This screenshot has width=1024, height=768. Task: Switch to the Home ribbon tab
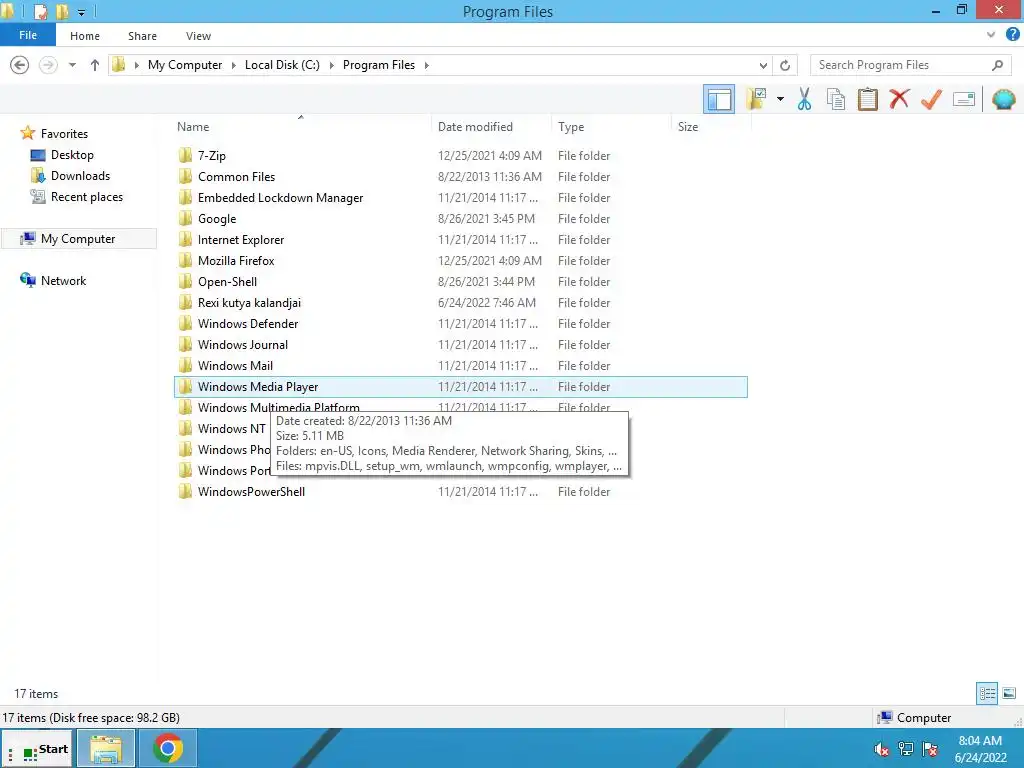(x=85, y=36)
